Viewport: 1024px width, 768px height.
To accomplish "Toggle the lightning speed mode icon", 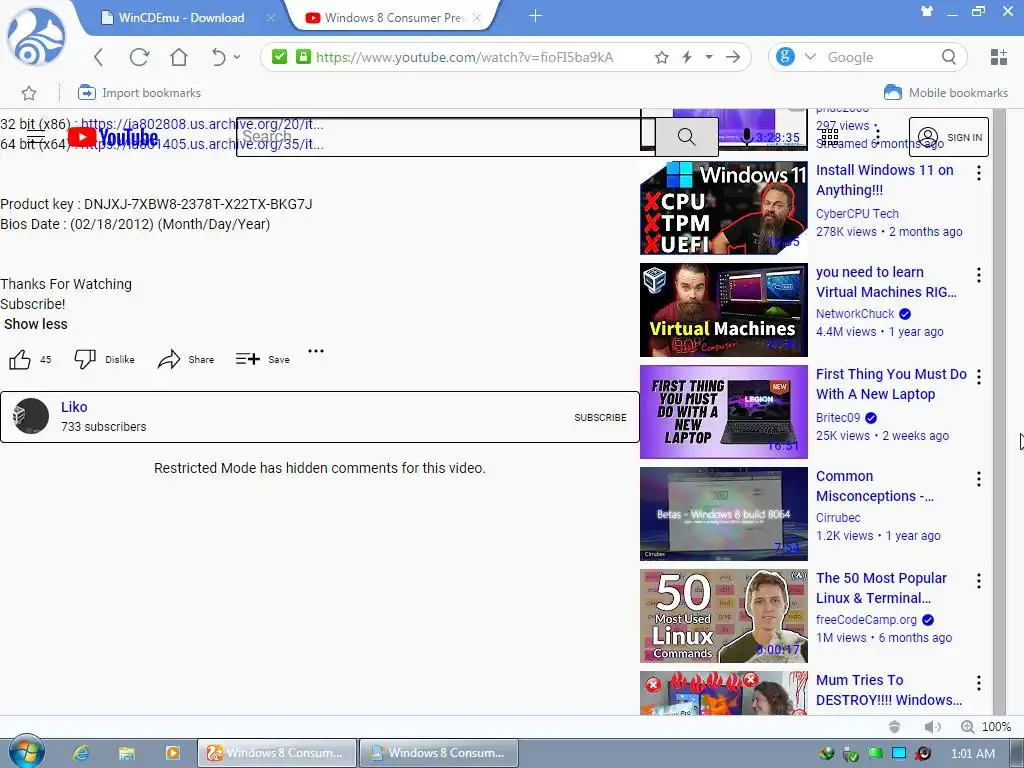I will coord(687,57).
